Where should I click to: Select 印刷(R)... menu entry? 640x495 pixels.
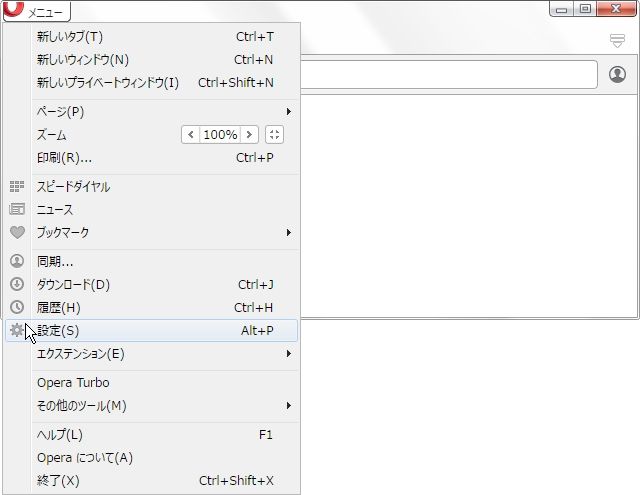click(x=152, y=158)
